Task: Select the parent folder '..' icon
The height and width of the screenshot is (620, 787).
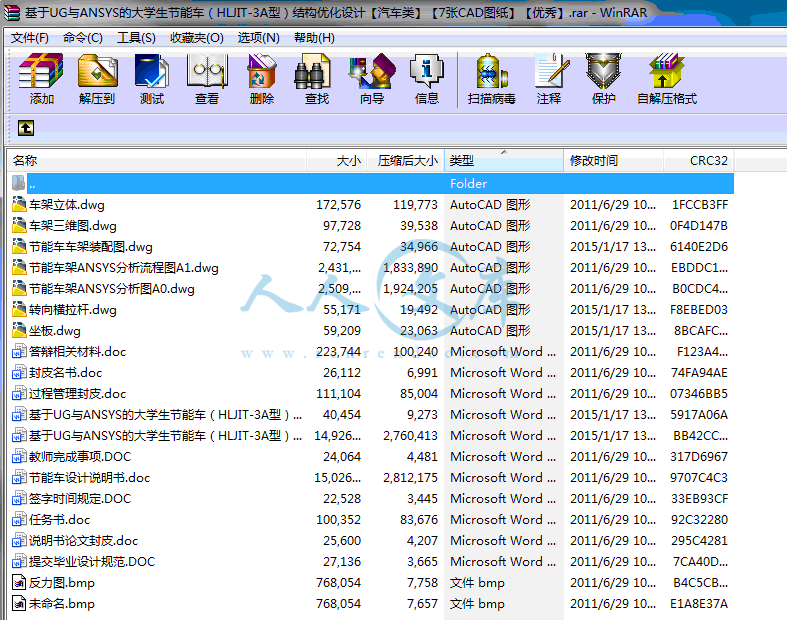Action: tap(19, 183)
